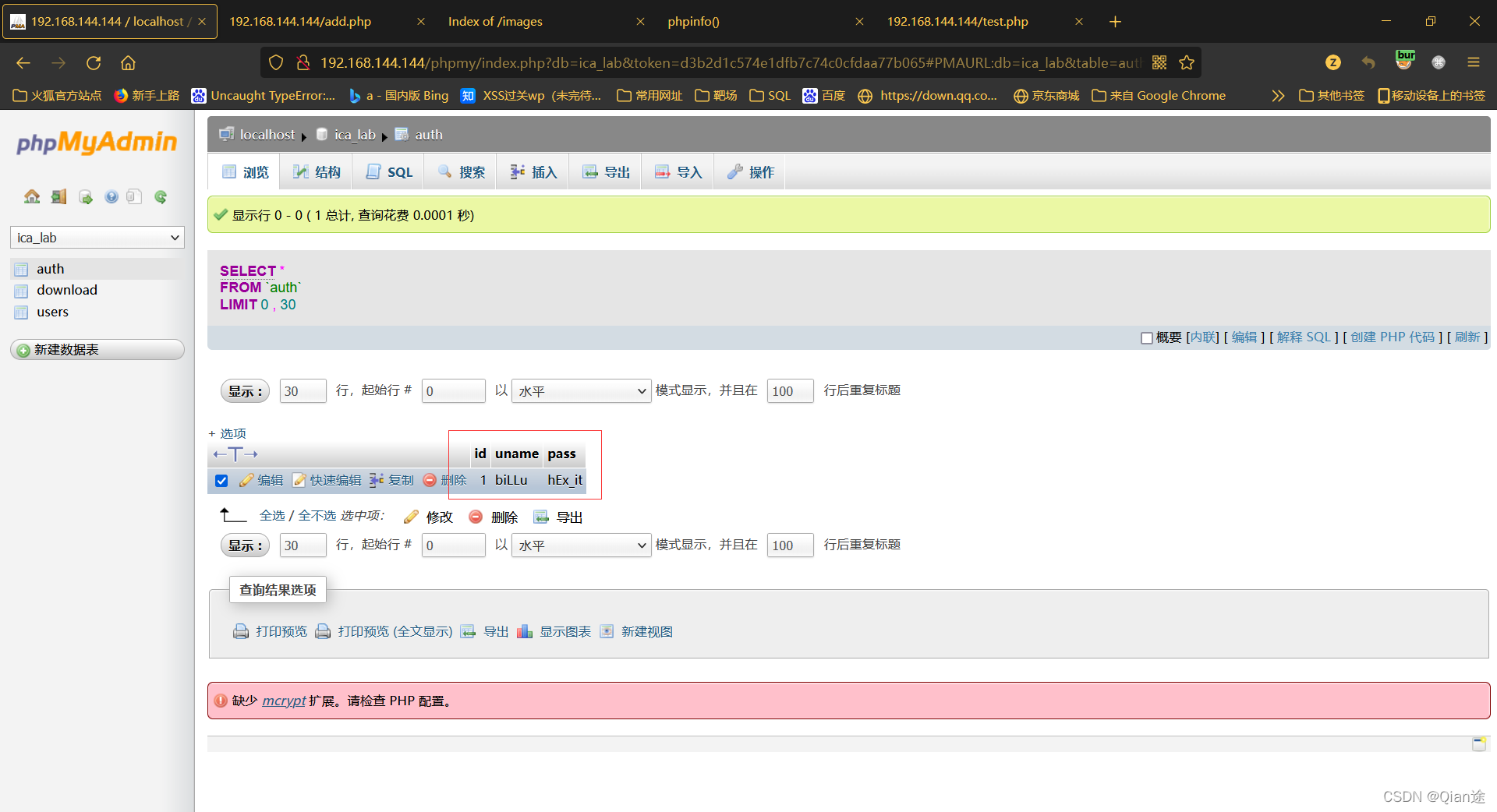Image resolution: width=1497 pixels, height=812 pixels.
Task: Switch to the 导入 import tab
Action: 678,172
